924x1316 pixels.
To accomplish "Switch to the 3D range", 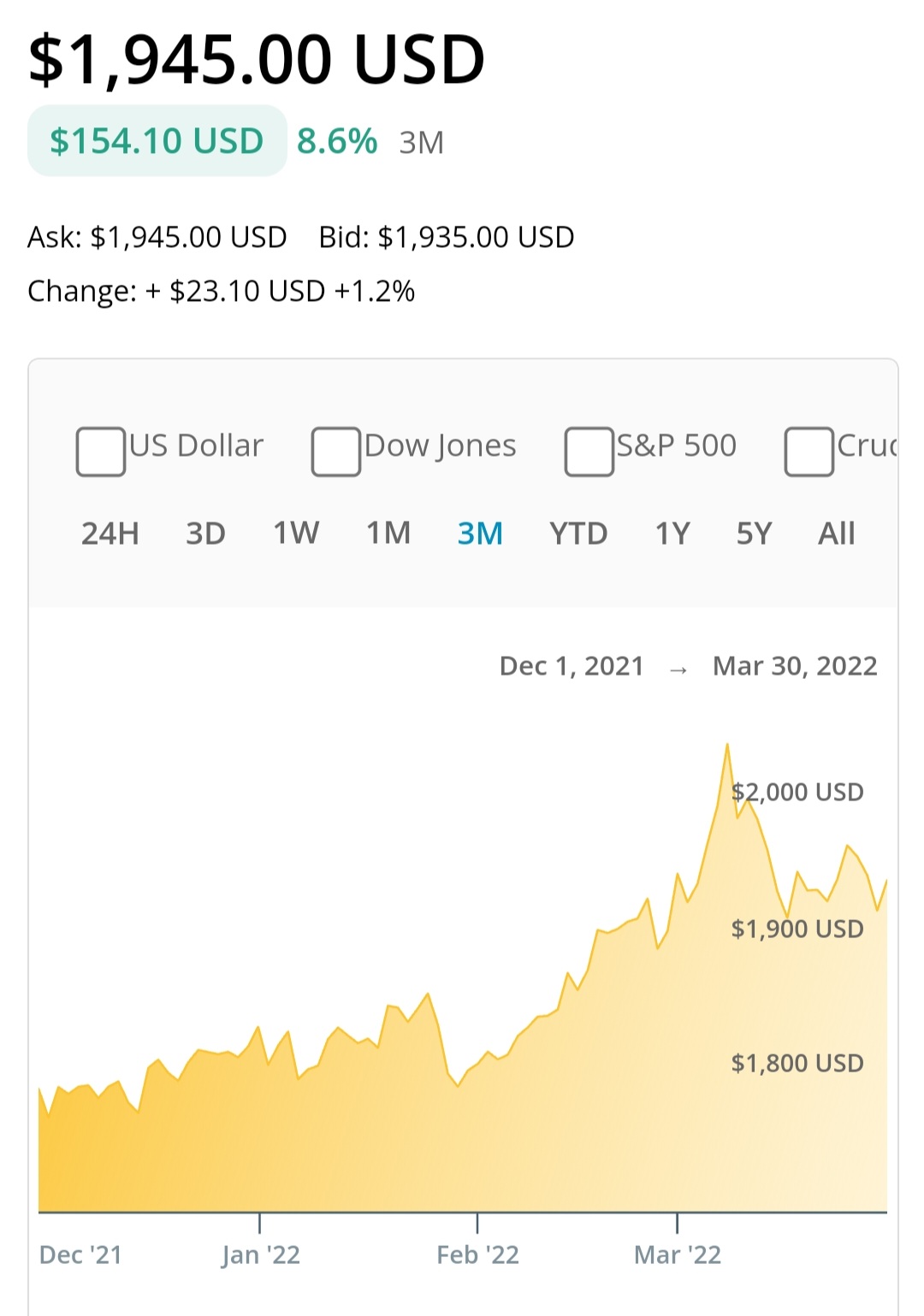I will 205,534.
